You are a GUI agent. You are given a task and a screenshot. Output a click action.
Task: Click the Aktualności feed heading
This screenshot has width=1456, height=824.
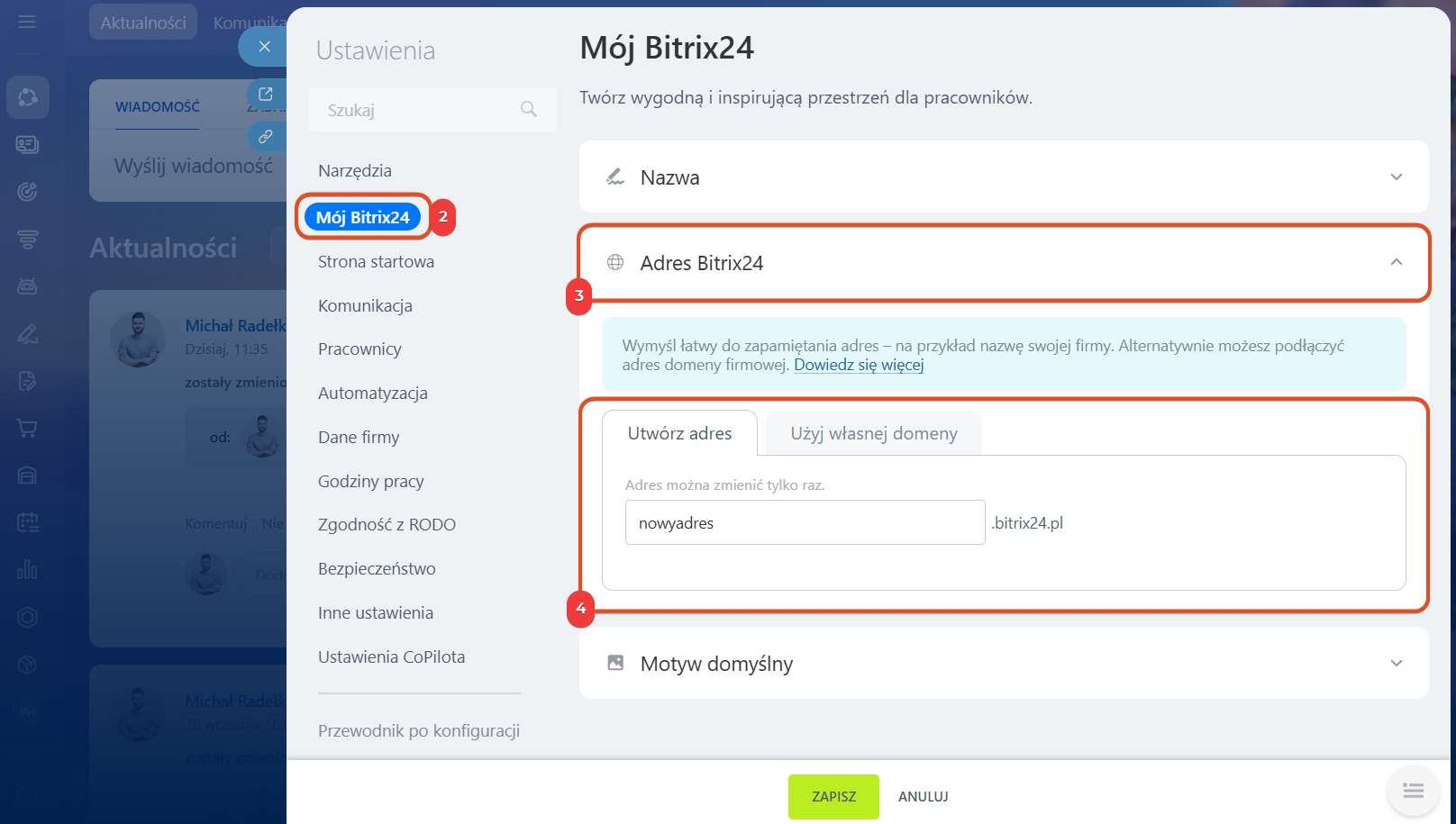[163, 248]
